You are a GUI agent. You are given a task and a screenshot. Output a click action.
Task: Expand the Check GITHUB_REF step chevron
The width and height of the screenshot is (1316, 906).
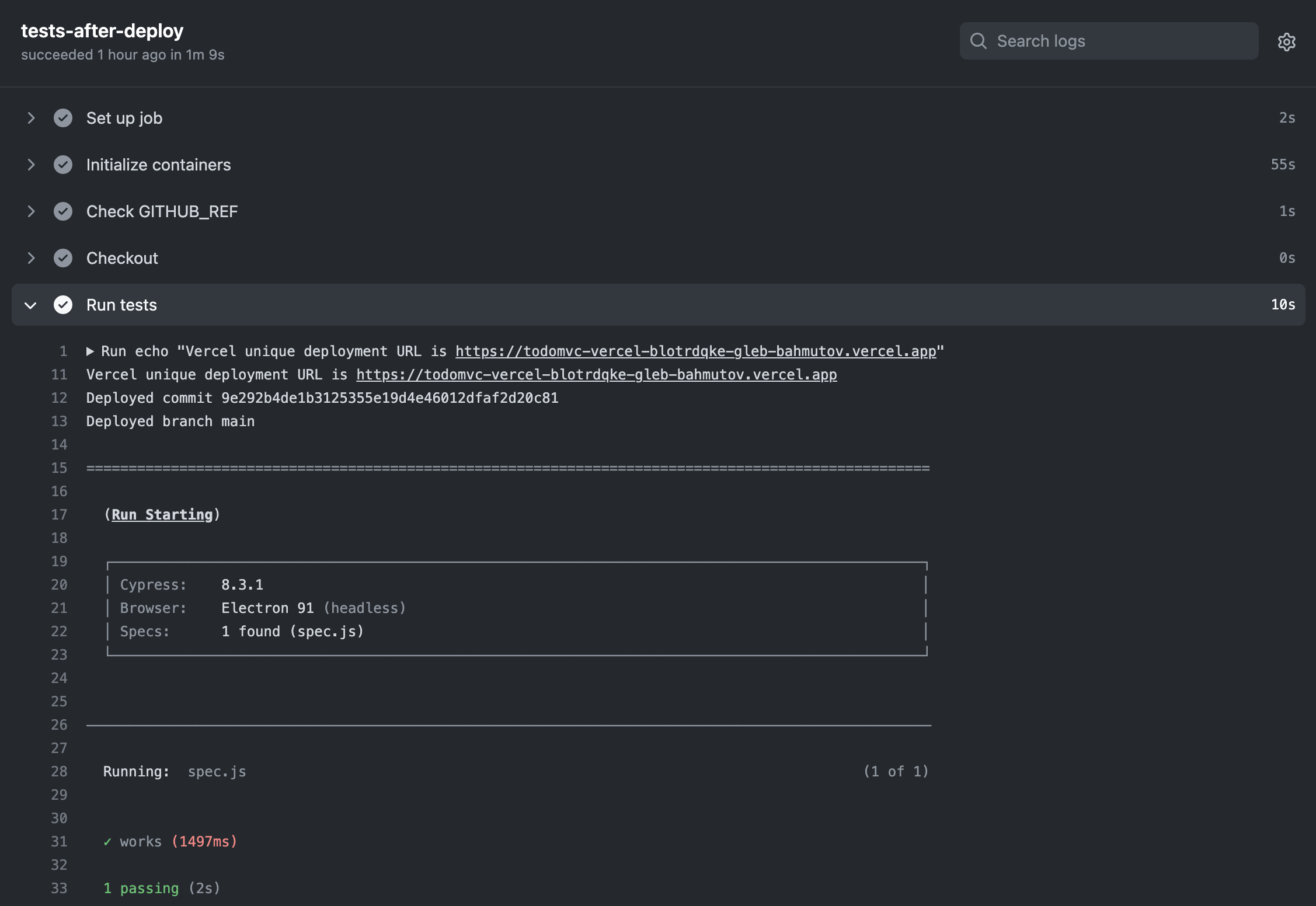tap(31, 211)
